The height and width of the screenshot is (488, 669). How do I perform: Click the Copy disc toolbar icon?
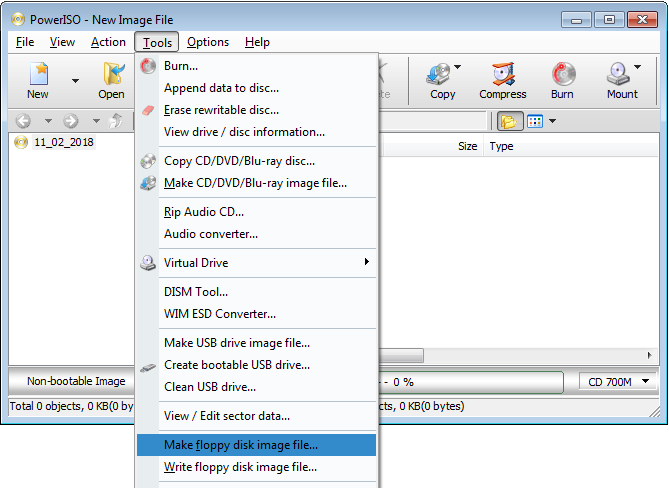(439, 73)
